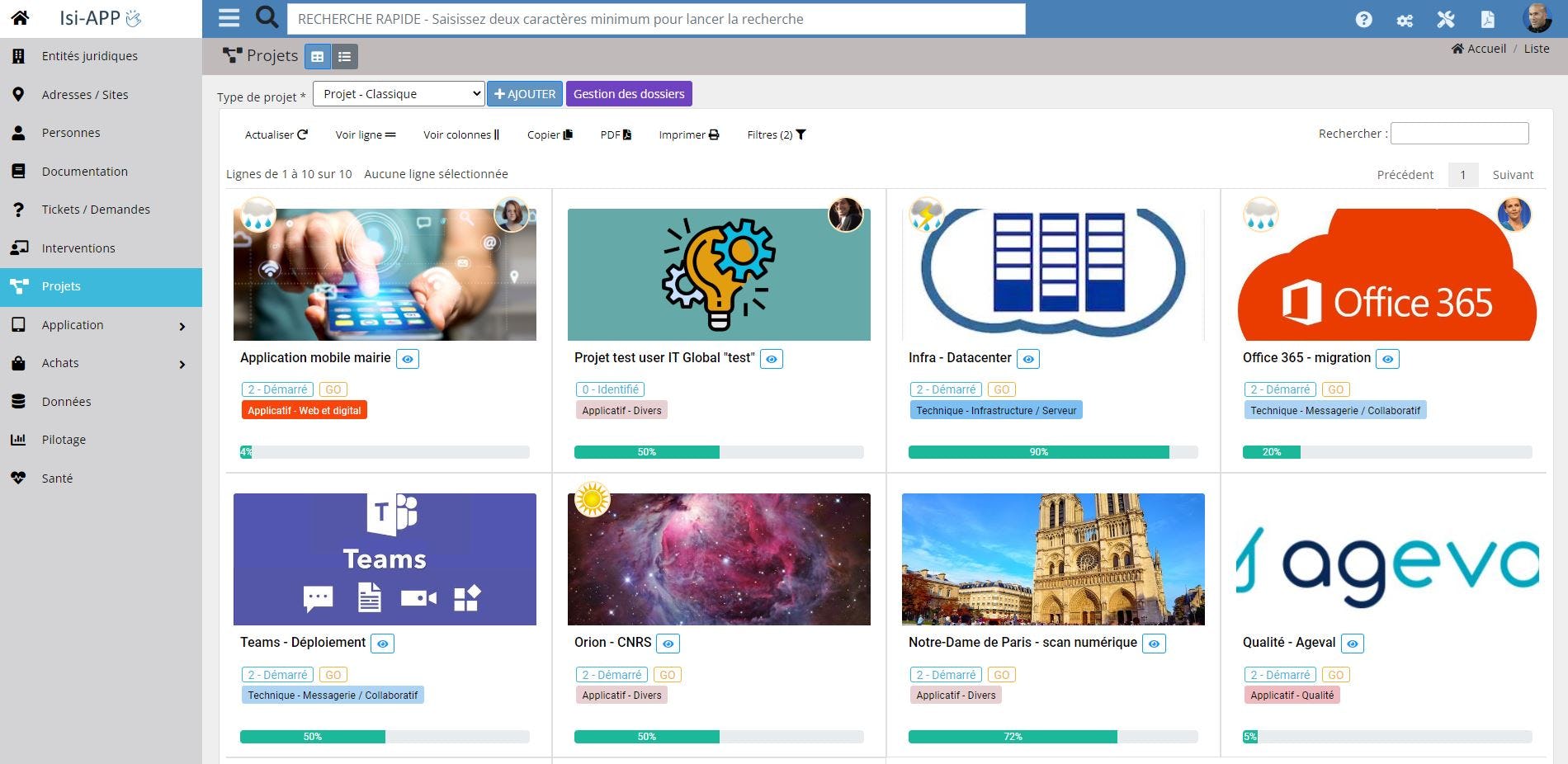Toggle the card grid view

pyautogui.click(x=317, y=56)
